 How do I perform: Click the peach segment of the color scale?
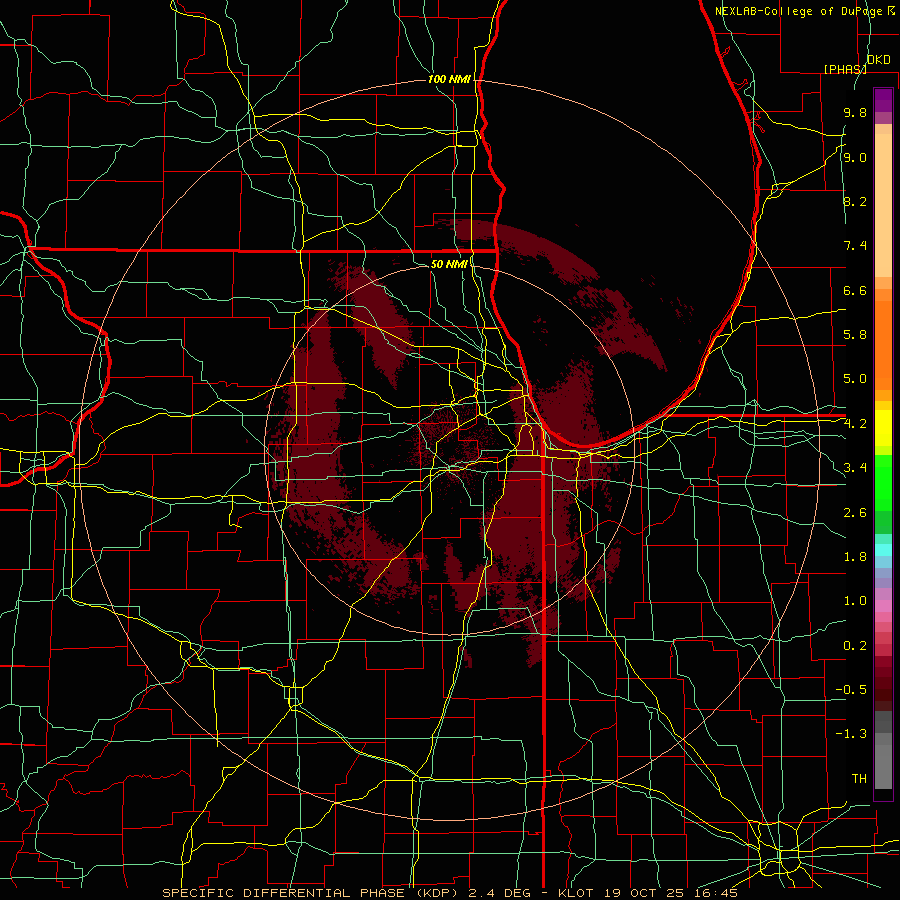coord(883,205)
